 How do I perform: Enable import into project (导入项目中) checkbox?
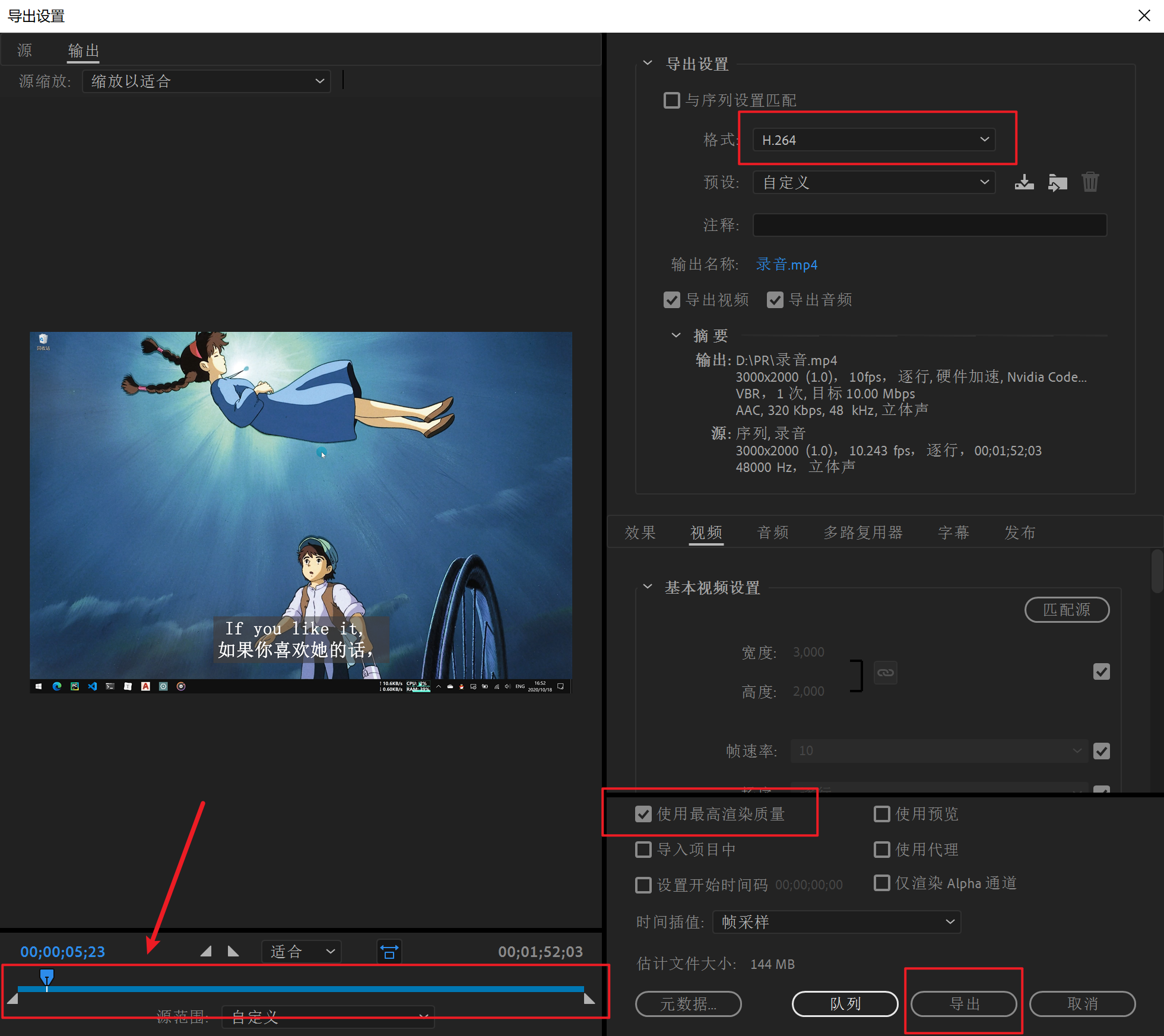[x=643, y=850]
